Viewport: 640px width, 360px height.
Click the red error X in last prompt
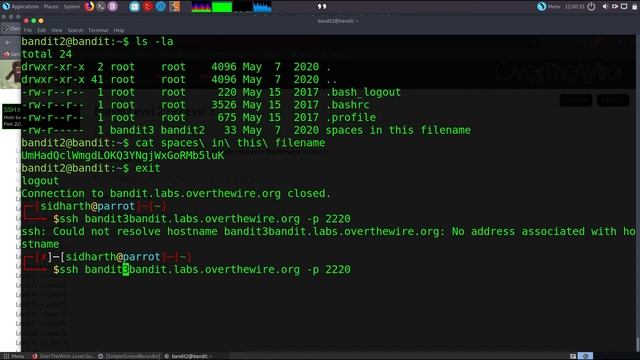pos(42,257)
